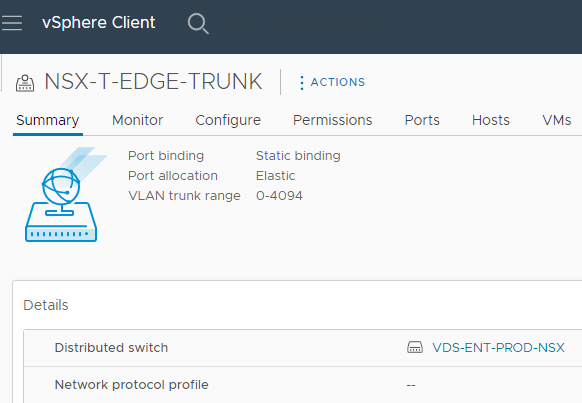This screenshot has height=403, width=582.
Task: Click the distributed switch icon near VDS-ENT-PROD-NSX
Action: click(x=415, y=347)
